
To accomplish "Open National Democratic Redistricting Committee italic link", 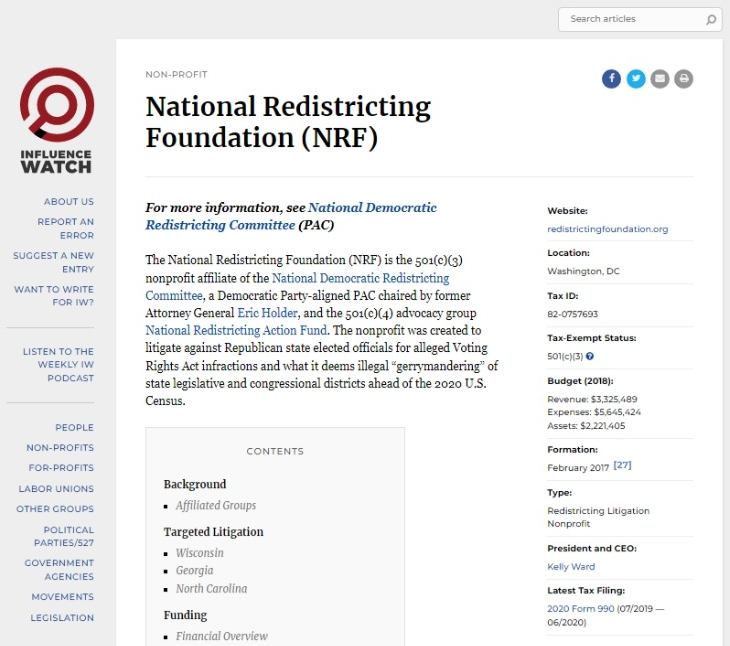I will tap(291, 216).
